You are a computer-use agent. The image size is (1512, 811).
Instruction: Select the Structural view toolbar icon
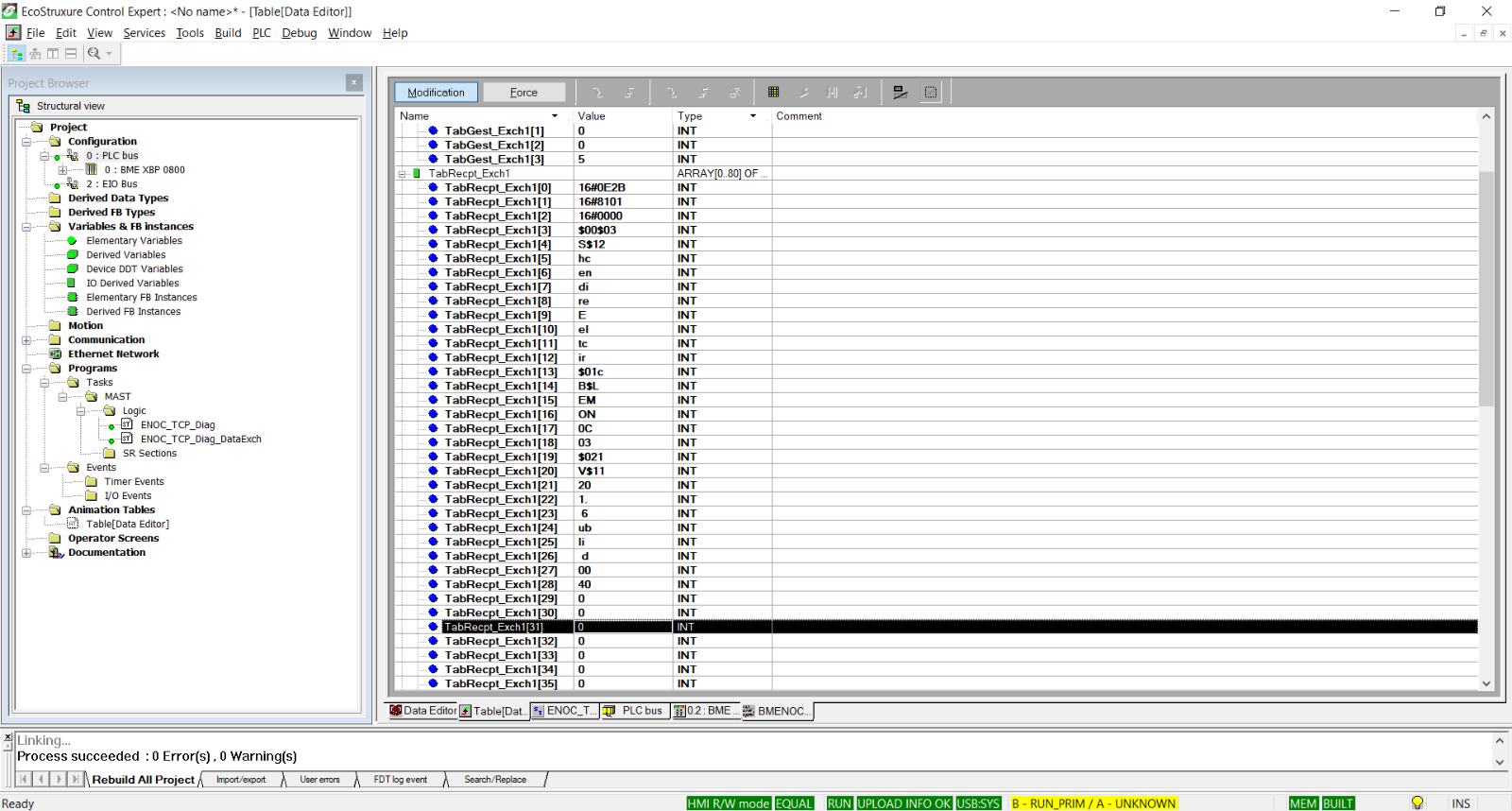tap(17, 54)
